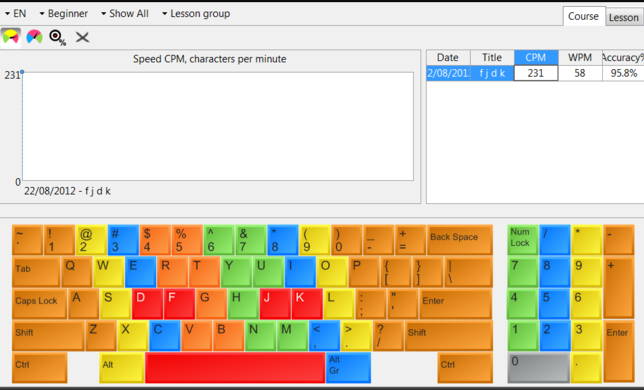Click the blue E key

pos(140,272)
